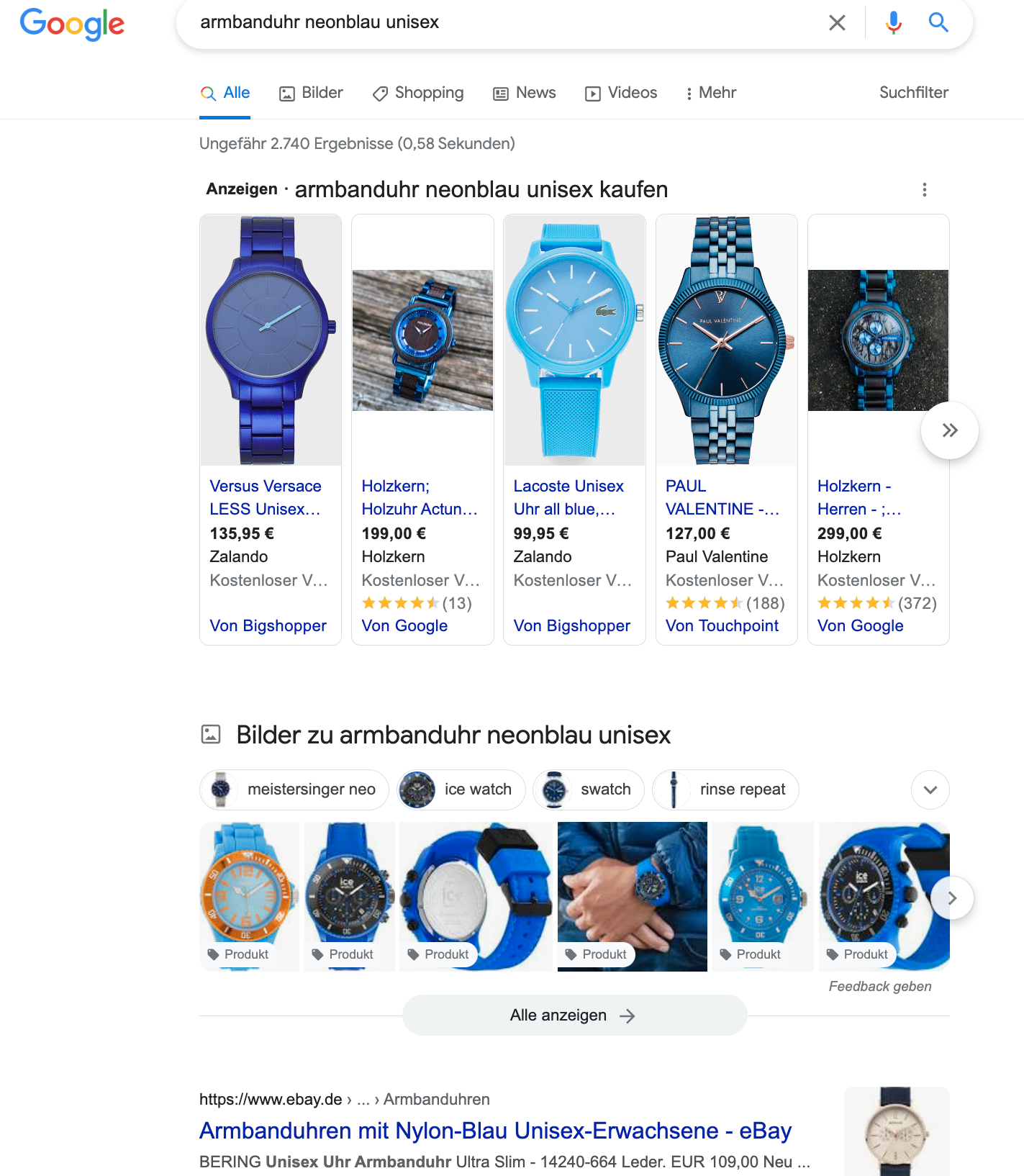Viewport: 1024px width, 1176px height.
Task: Click the image icon beside Bilder heading
Action: [x=211, y=734]
